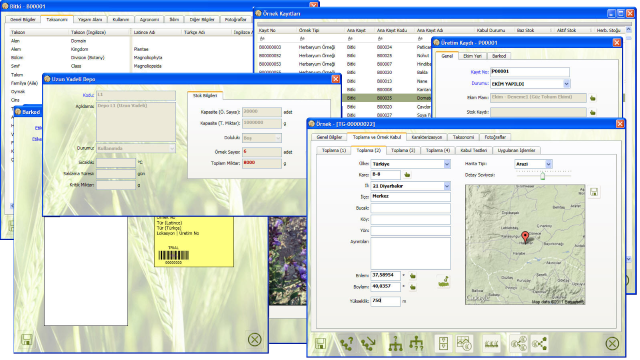
Task: Click the save map icon beside the map
Action: (594, 192)
